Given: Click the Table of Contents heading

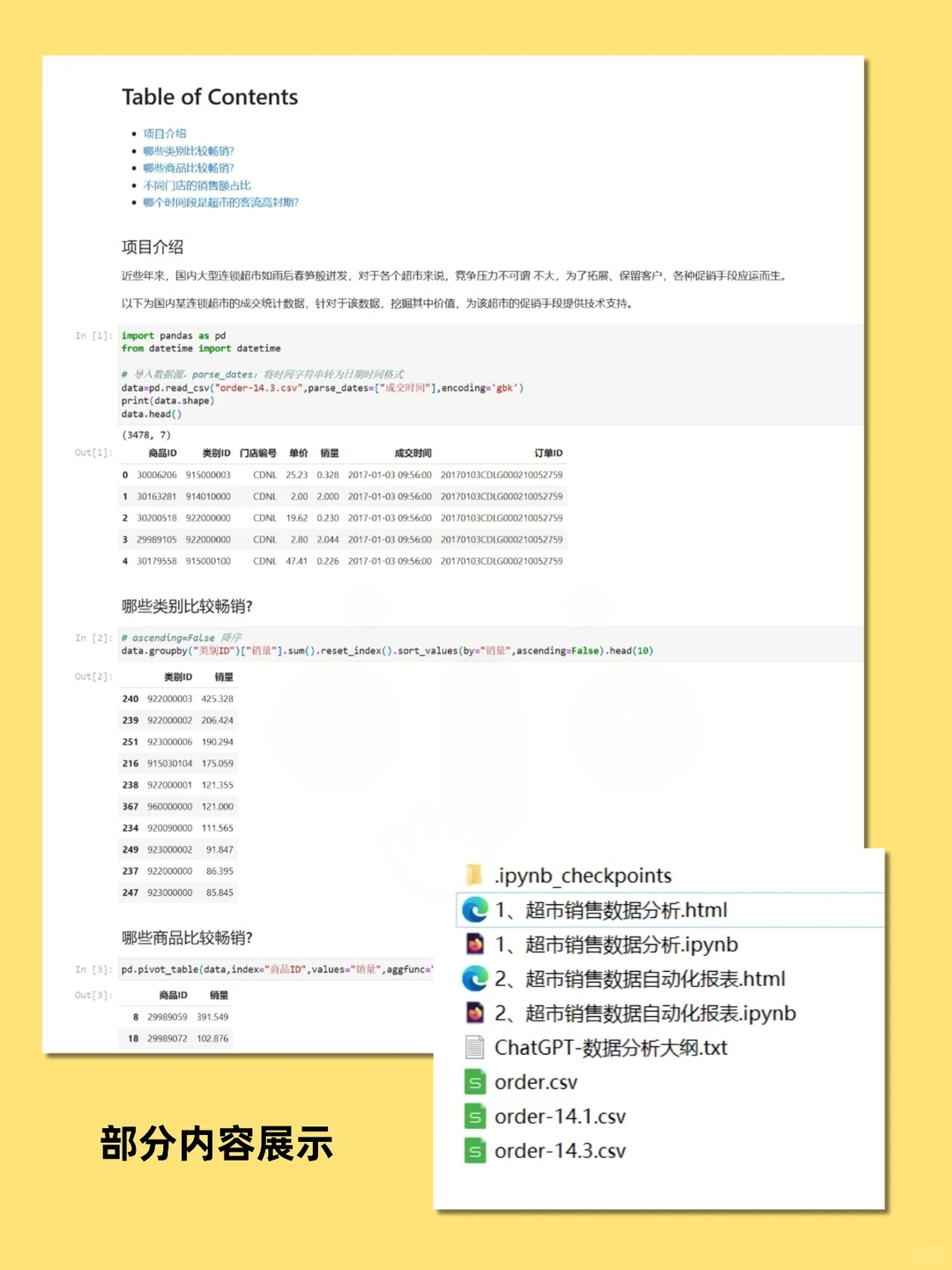Looking at the screenshot, I should (211, 97).
